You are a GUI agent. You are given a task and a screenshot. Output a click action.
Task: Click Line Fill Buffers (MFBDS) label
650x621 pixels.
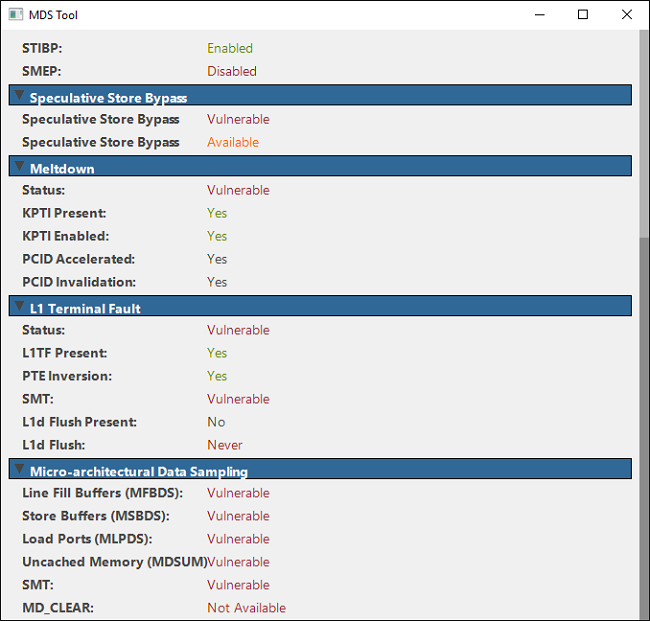pos(96,493)
